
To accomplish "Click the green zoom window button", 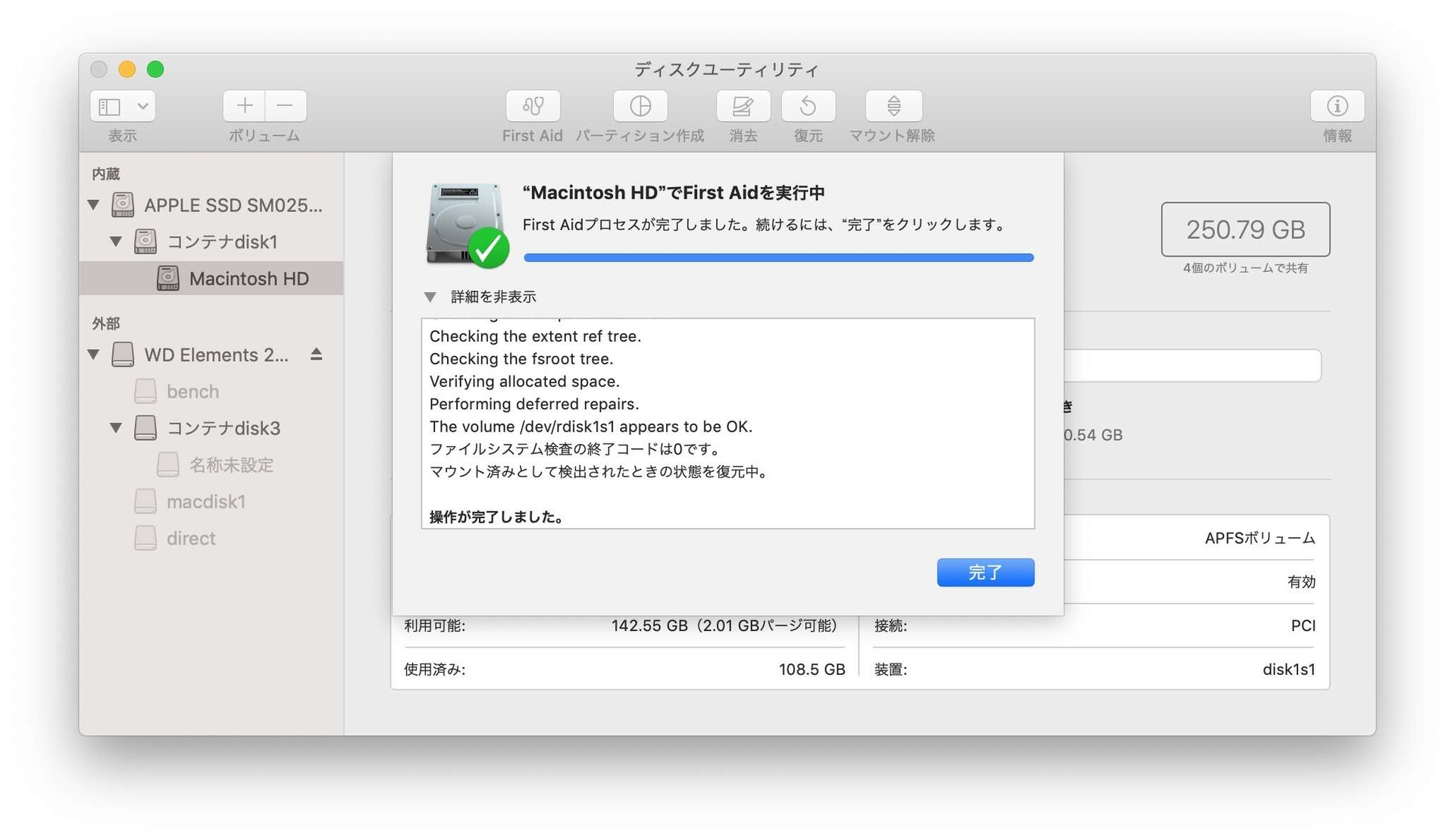I will tap(155, 70).
